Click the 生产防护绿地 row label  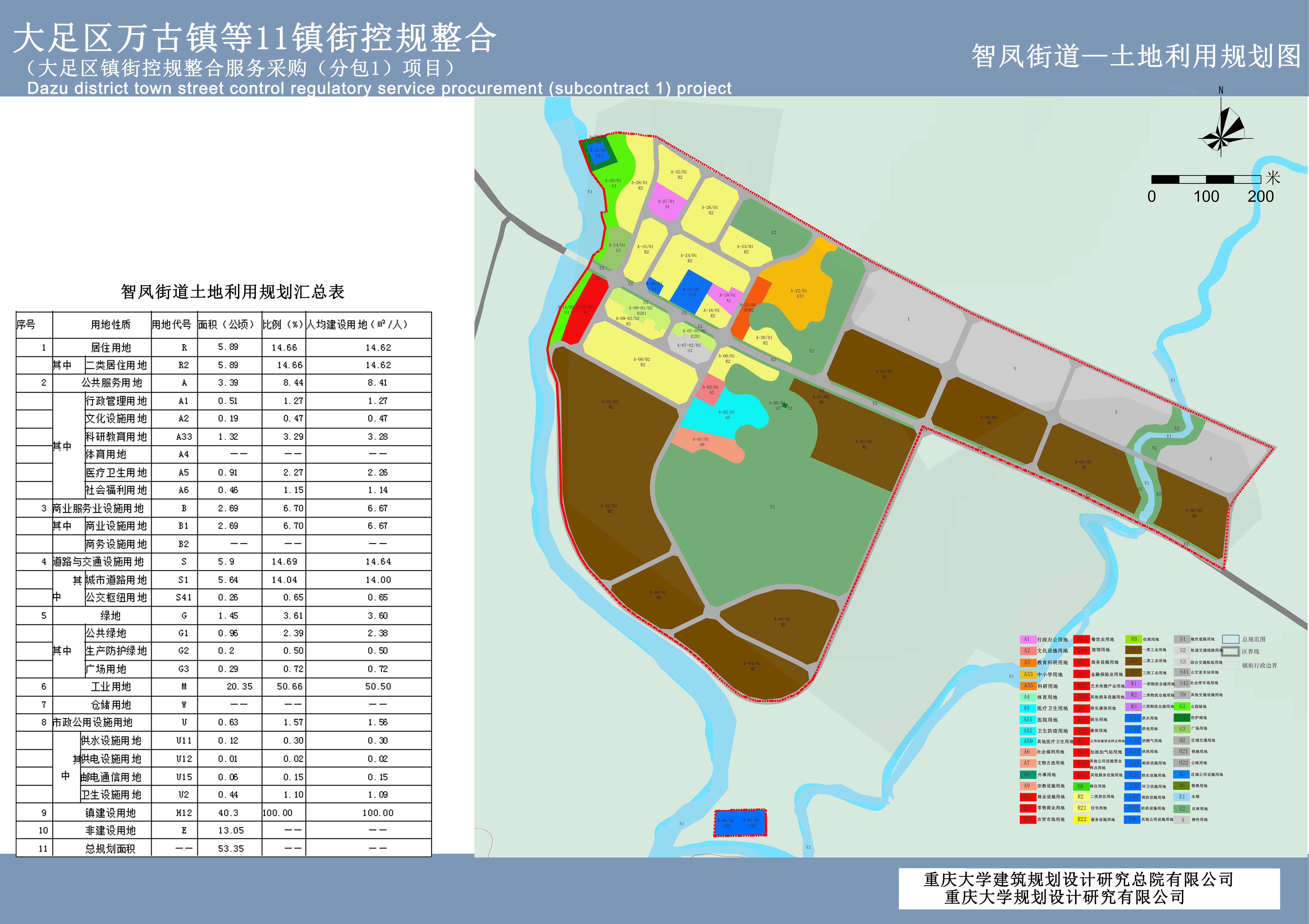pyautogui.click(x=116, y=651)
